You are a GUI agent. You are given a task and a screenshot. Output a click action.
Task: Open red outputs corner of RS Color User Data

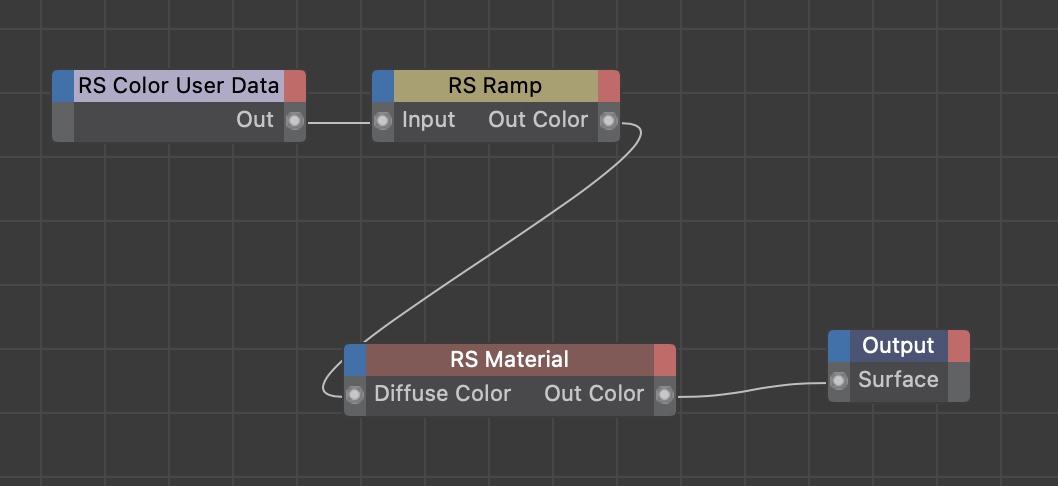pos(294,86)
